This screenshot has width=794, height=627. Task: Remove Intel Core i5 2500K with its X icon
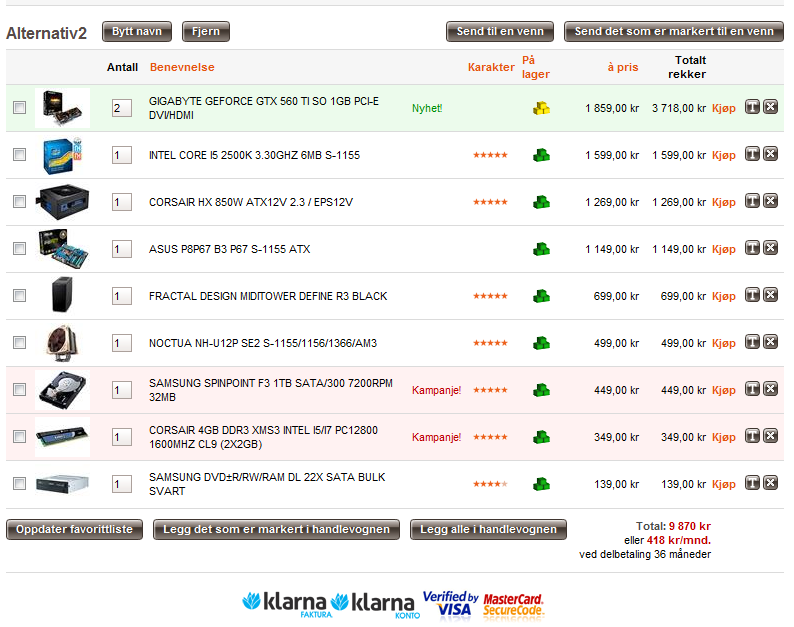(x=771, y=154)
